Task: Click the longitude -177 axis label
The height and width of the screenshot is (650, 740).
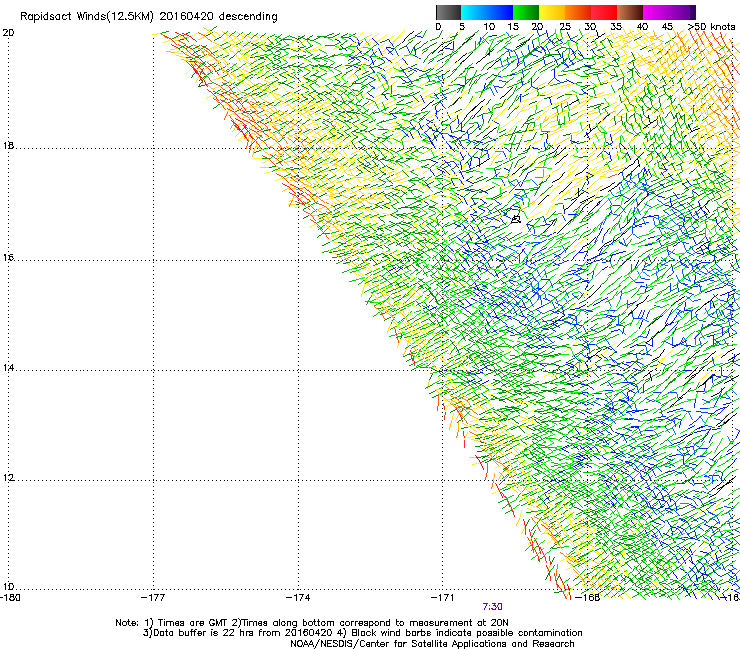Action: [153, 598]
